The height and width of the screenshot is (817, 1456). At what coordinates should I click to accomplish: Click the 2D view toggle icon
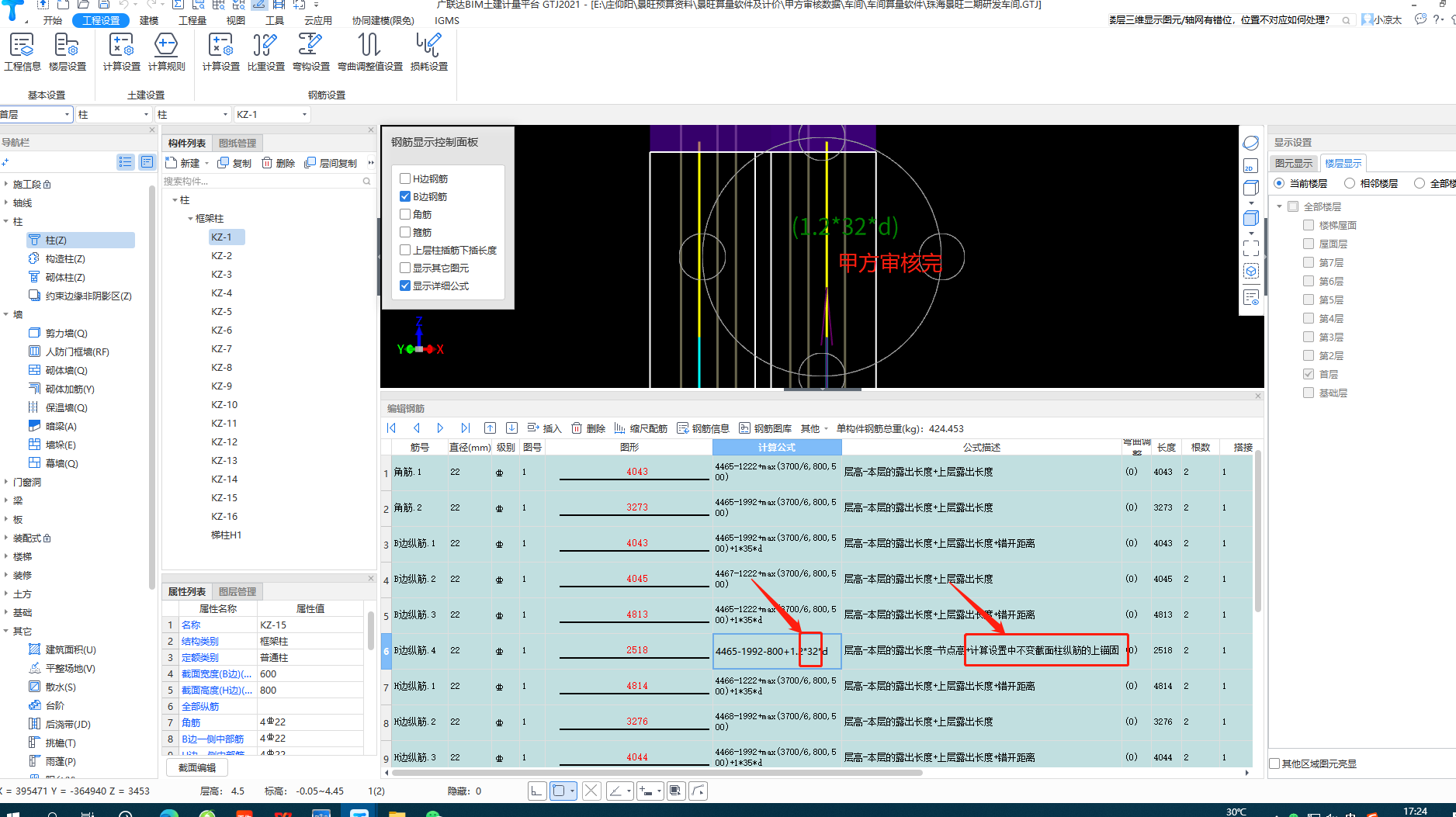[x=1250, y=166]
